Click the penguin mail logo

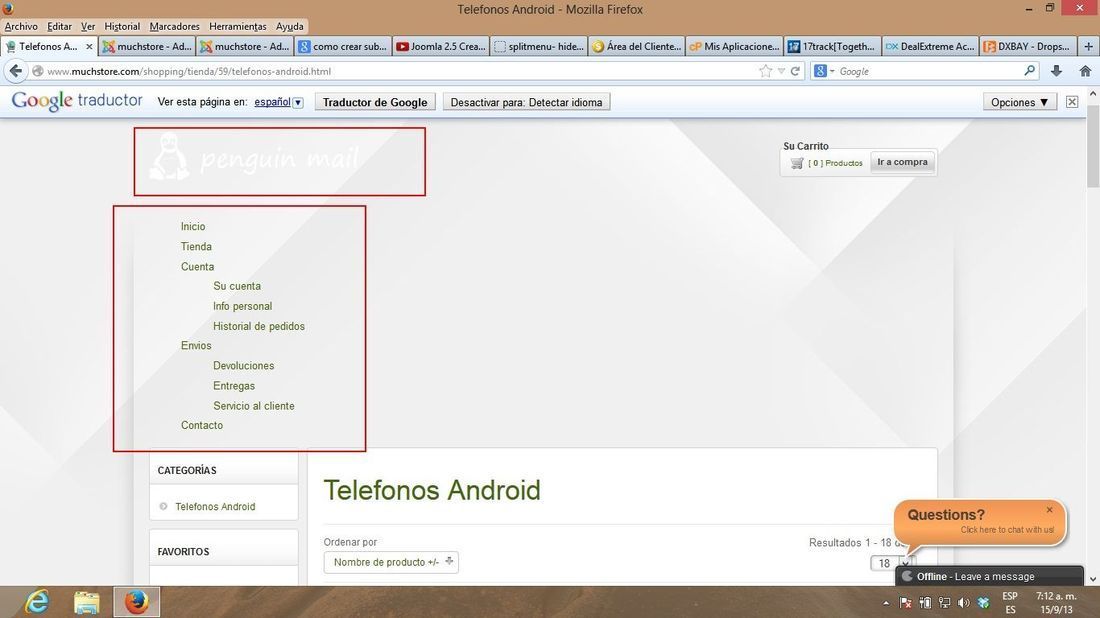click(x=255, y=159)
